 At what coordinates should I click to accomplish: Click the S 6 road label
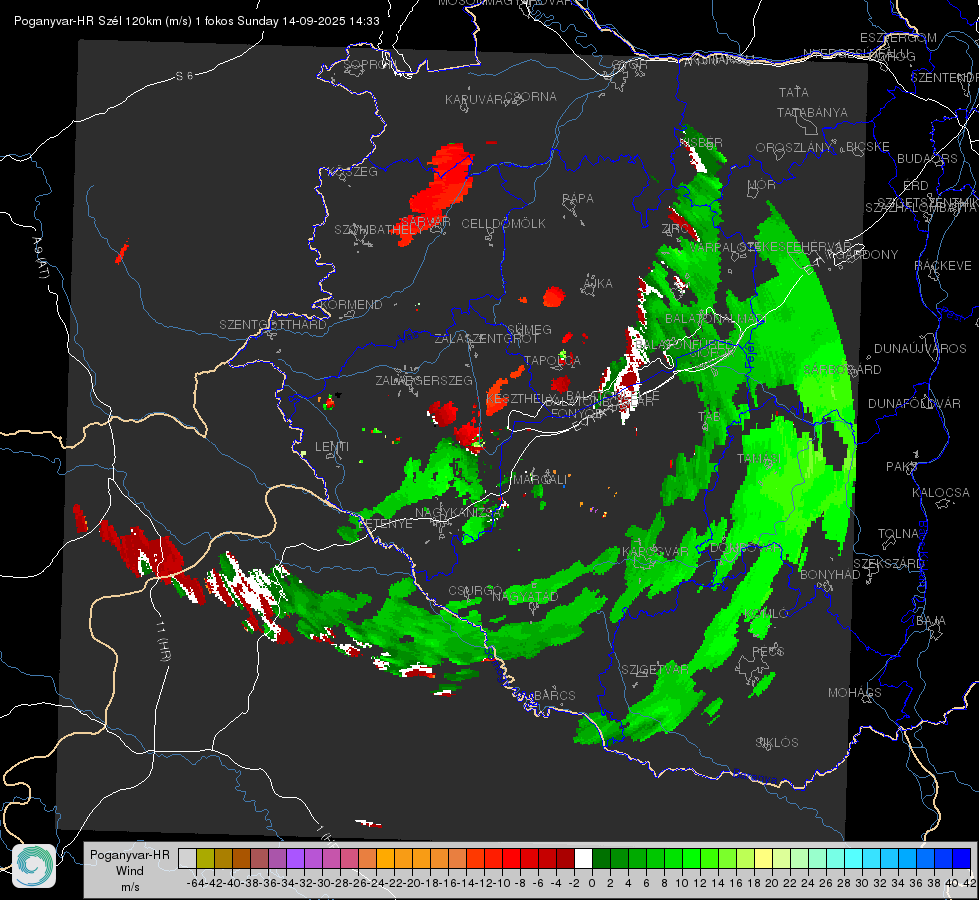pos(184,76)
